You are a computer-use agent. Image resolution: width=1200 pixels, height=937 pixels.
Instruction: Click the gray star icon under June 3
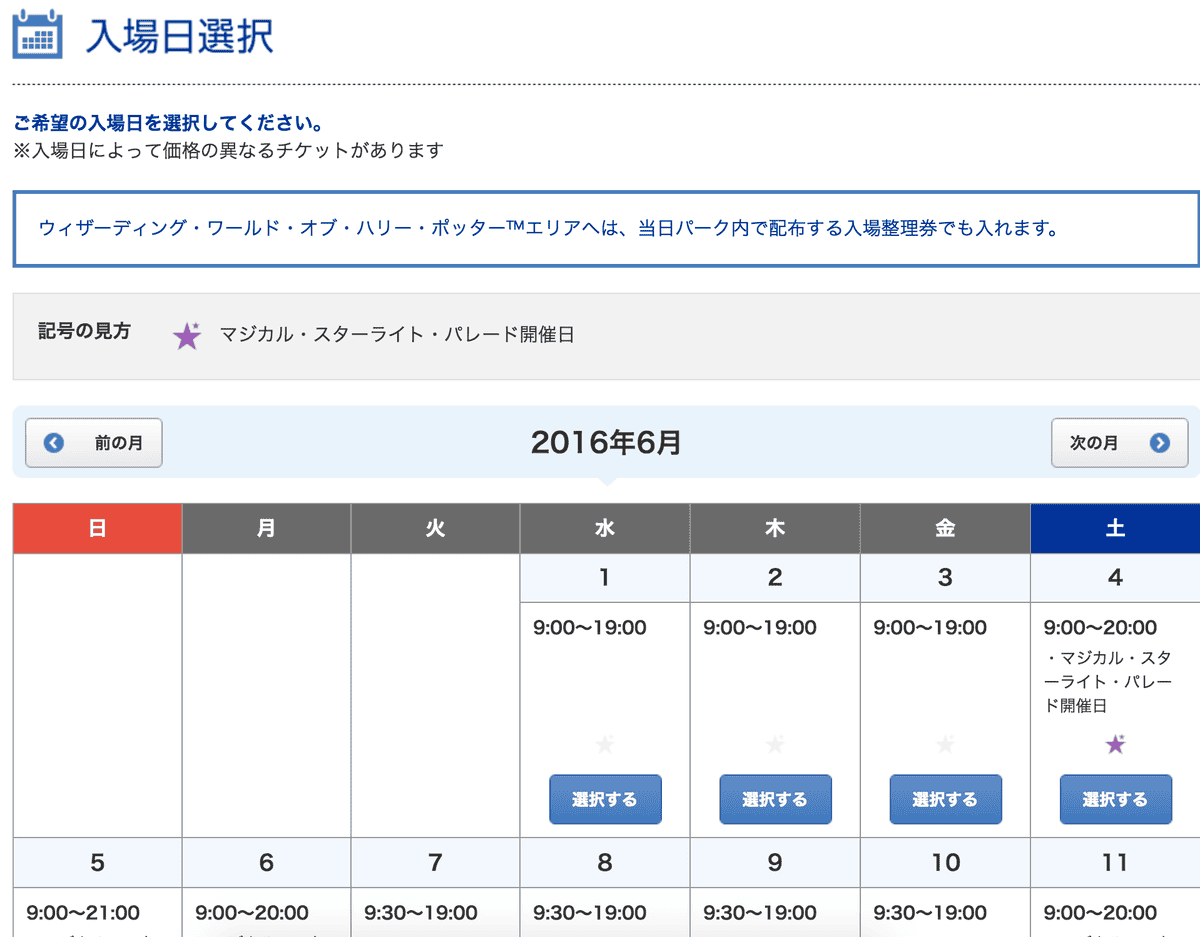[x=945, y=744]
